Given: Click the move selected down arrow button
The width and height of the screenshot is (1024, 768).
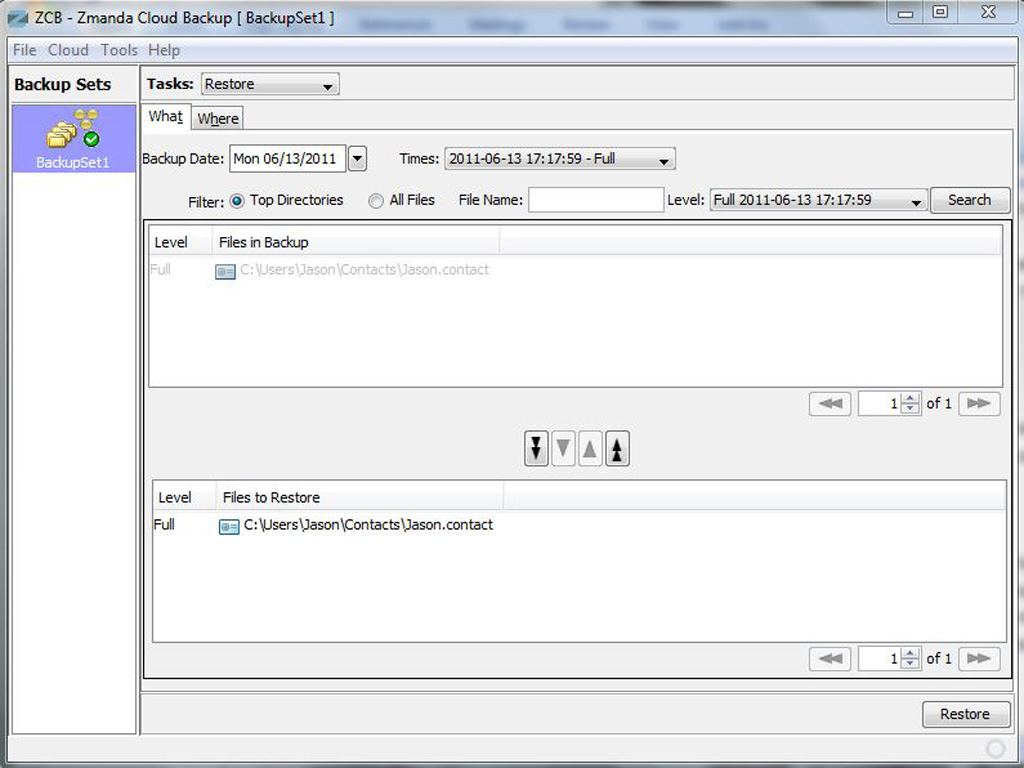Looking at the screenshot, I should pos(563,449).
